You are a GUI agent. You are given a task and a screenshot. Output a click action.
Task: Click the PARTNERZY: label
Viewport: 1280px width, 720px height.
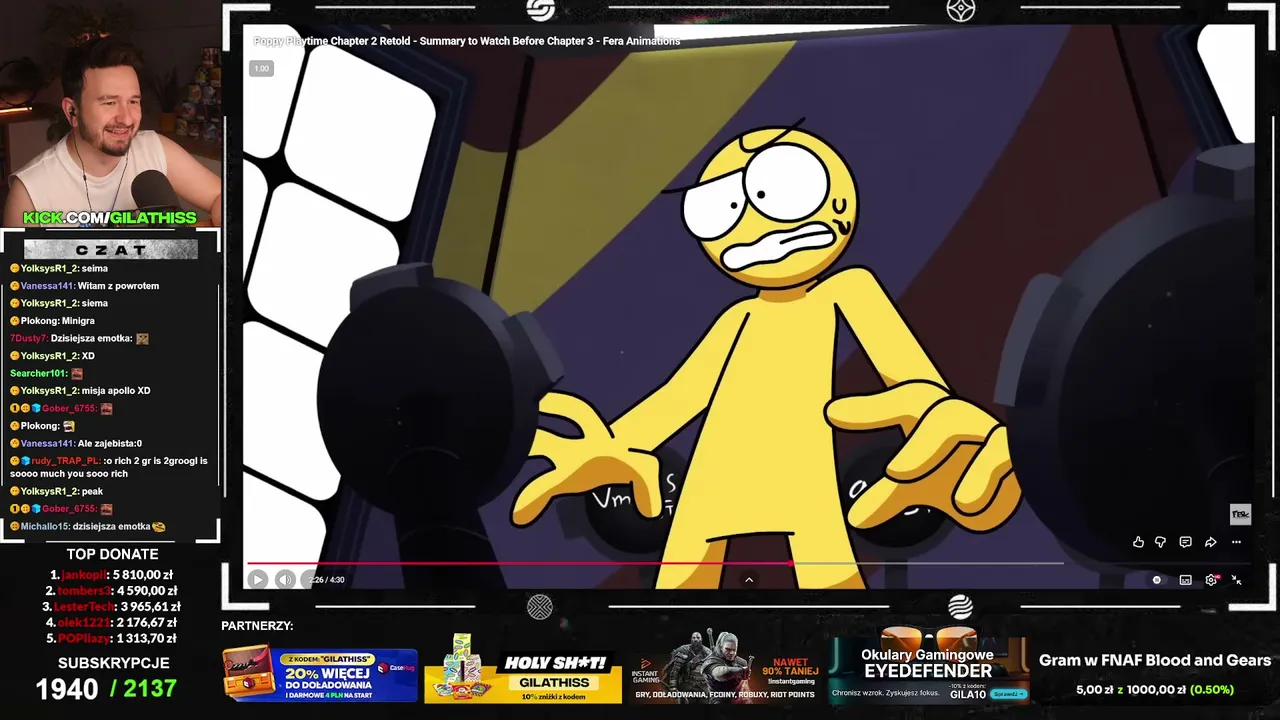click(257, 626)
